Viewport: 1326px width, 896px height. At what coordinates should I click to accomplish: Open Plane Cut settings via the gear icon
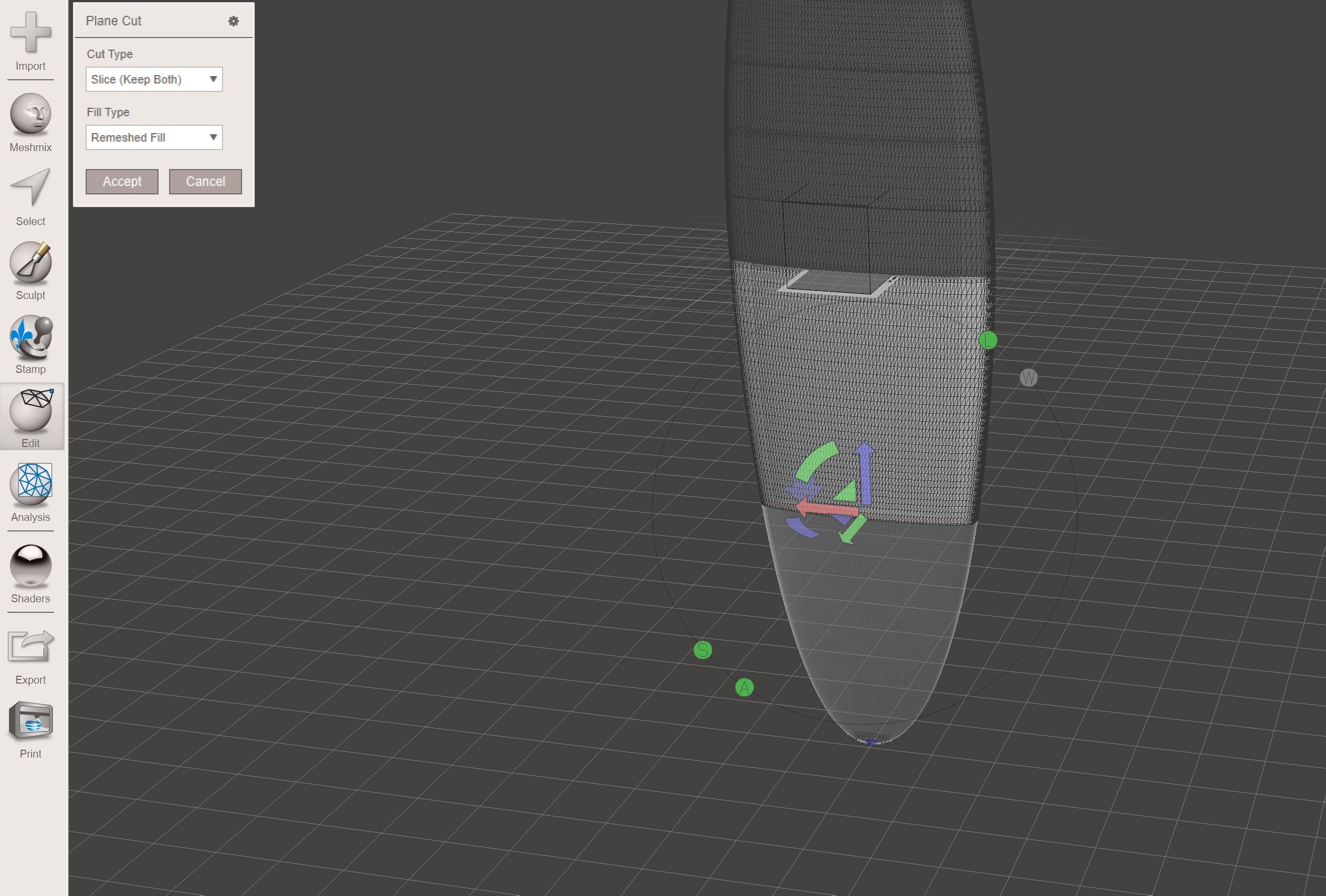pos(233,21)
